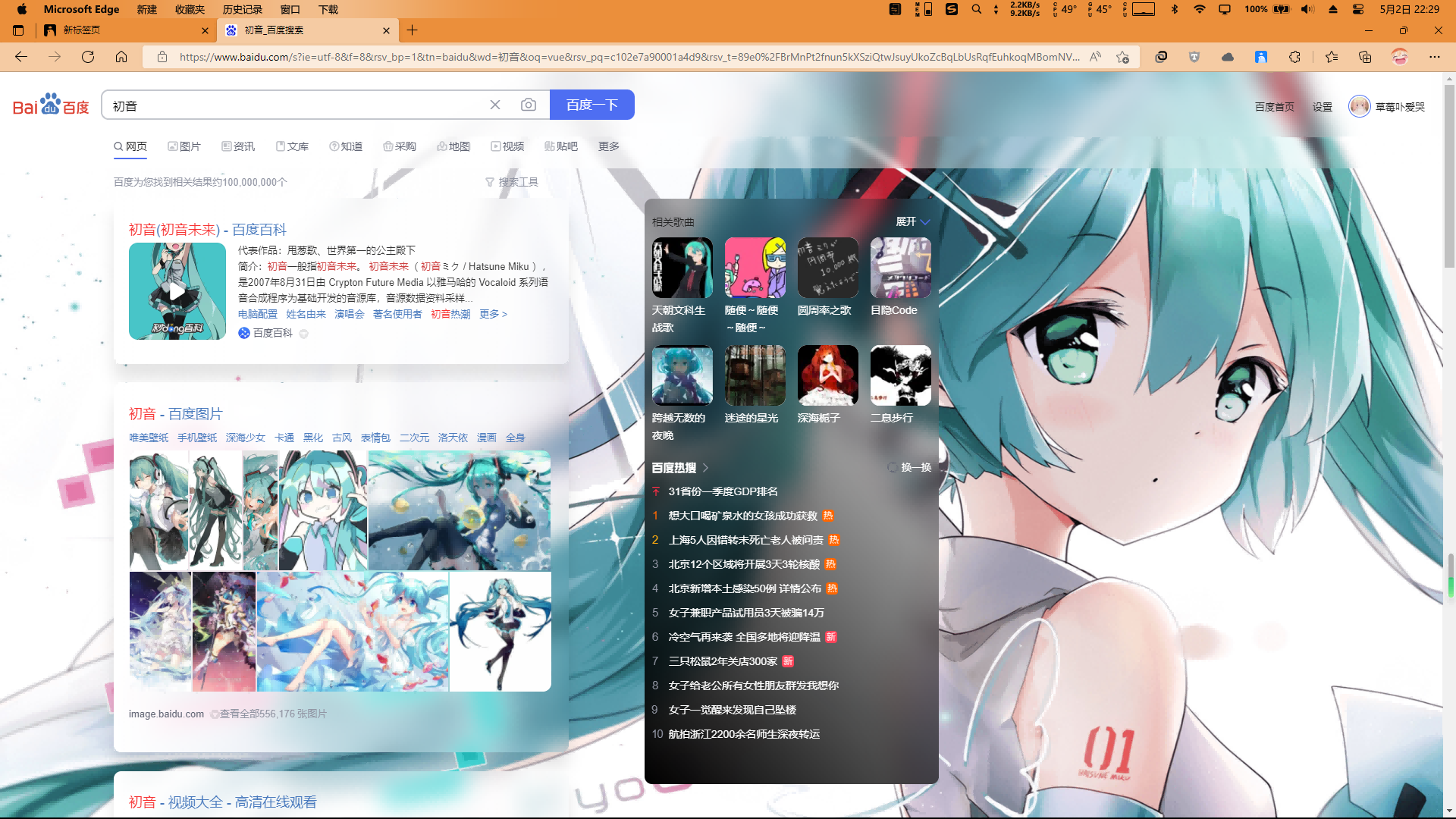Go back to the previous page
The width and height of the screenshot is (1456, 819).
click(x=21, y=57)
